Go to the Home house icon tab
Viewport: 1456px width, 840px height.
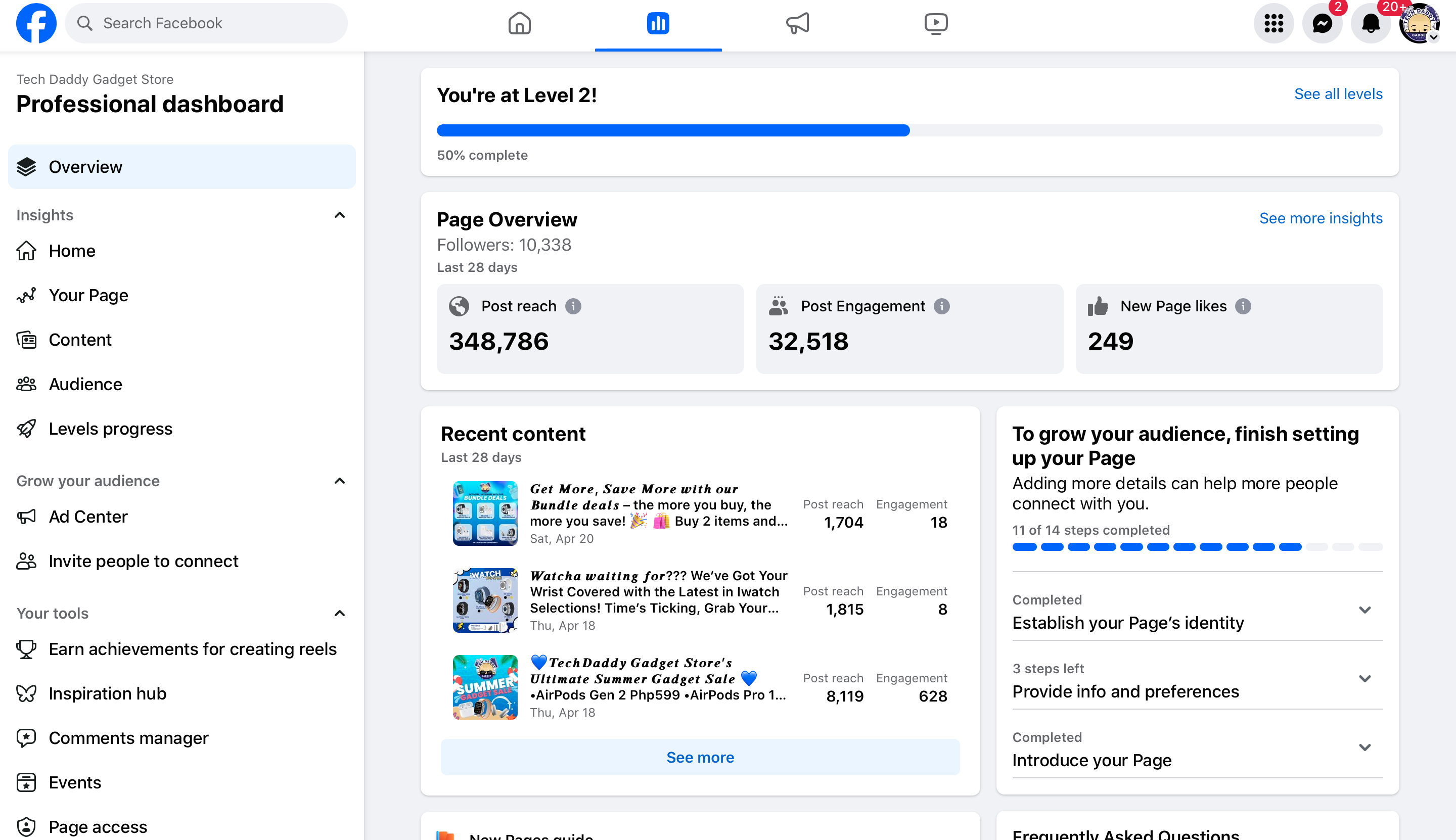[x=519, y=24]
